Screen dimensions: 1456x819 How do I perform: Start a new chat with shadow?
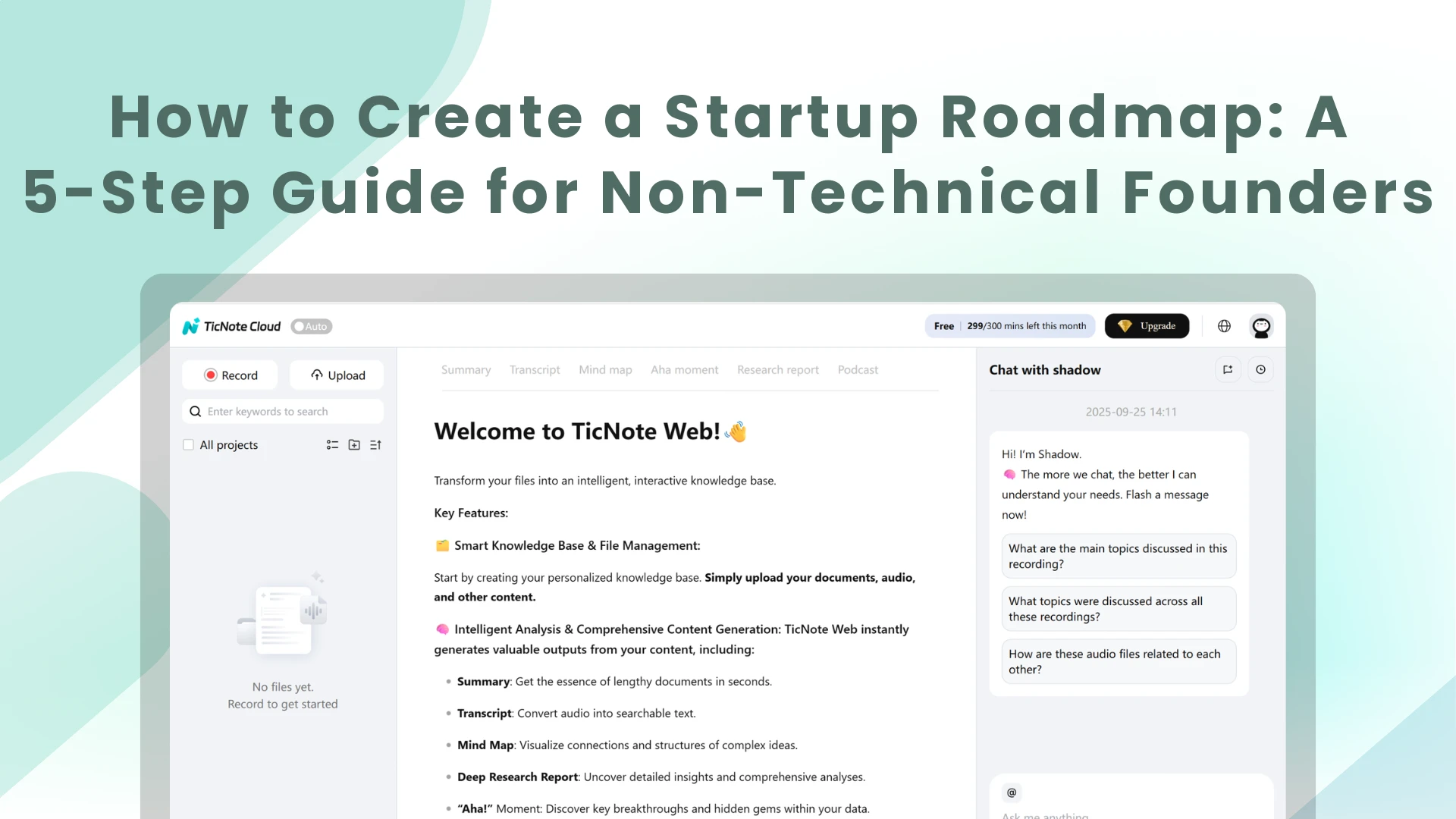pos(1228,370)
